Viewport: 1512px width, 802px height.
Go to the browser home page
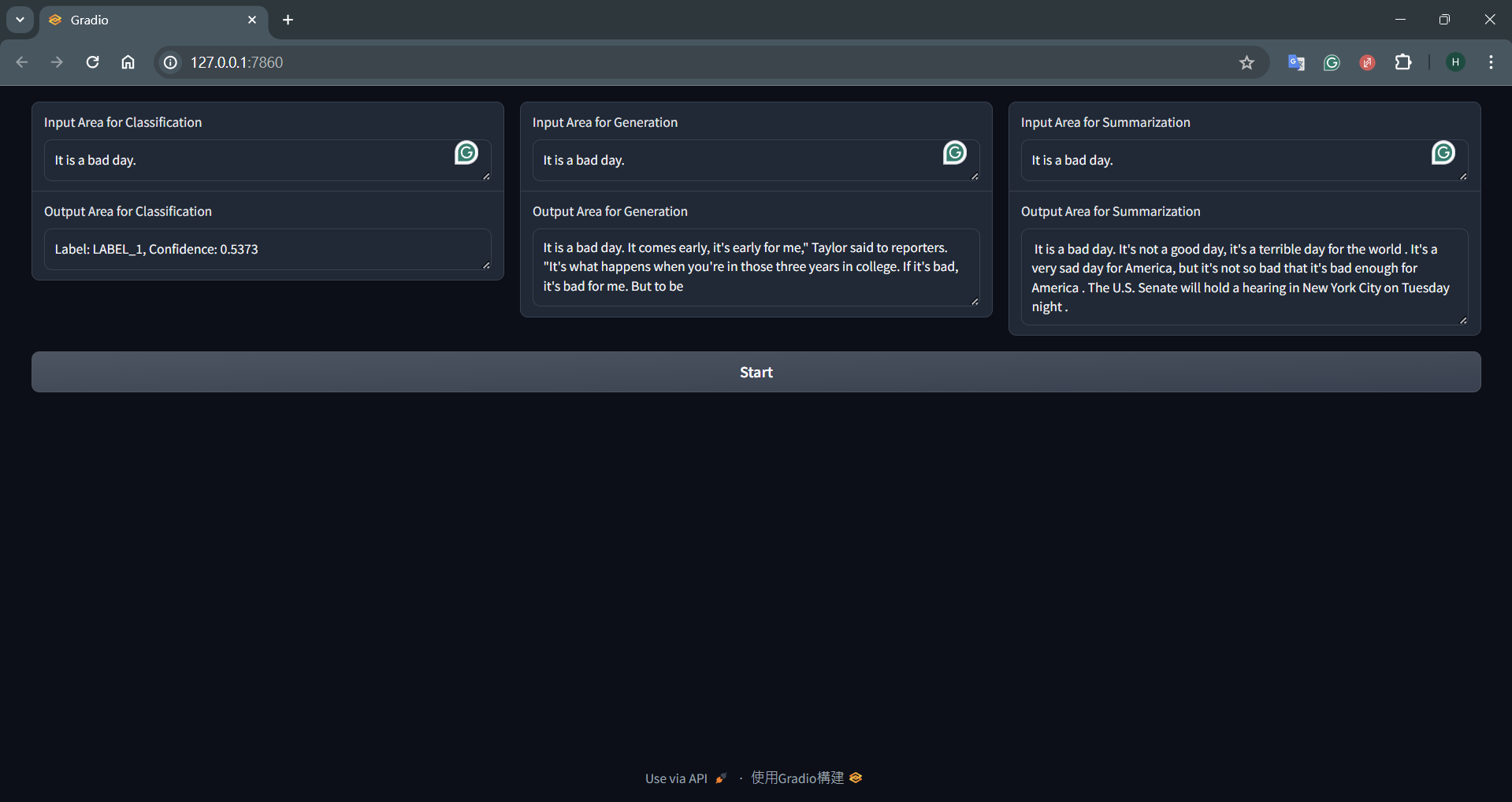[x=128, y=62]
